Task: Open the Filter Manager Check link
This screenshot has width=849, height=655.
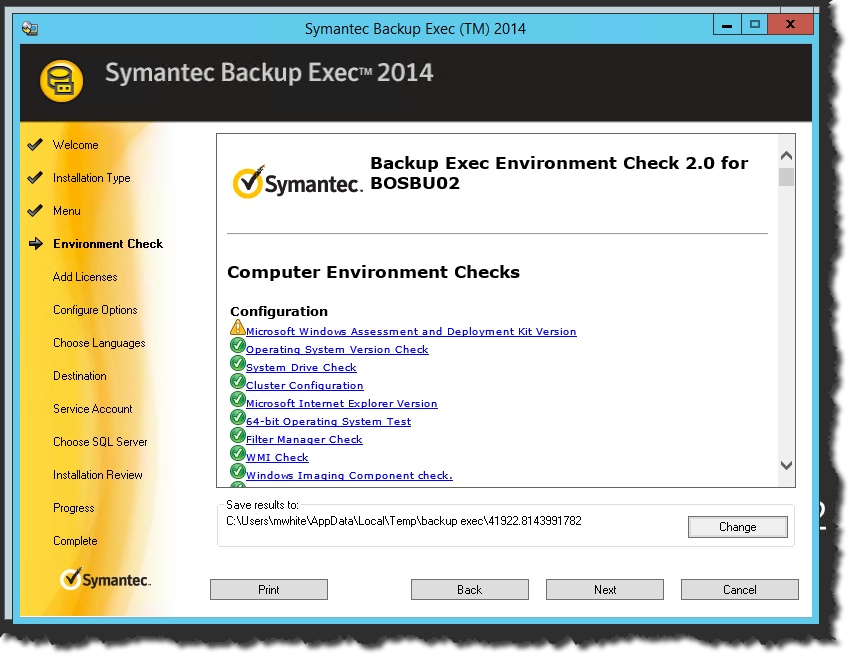Action: coord(304,440)
